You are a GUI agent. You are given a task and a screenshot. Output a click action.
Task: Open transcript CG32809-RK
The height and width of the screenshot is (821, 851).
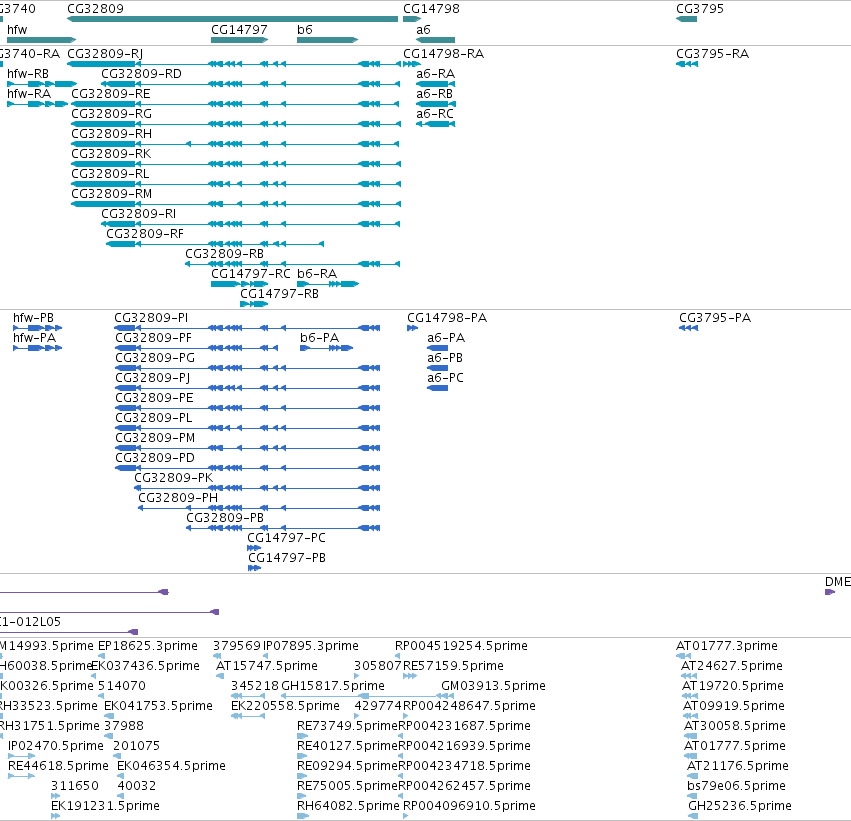tap(236, 164)
